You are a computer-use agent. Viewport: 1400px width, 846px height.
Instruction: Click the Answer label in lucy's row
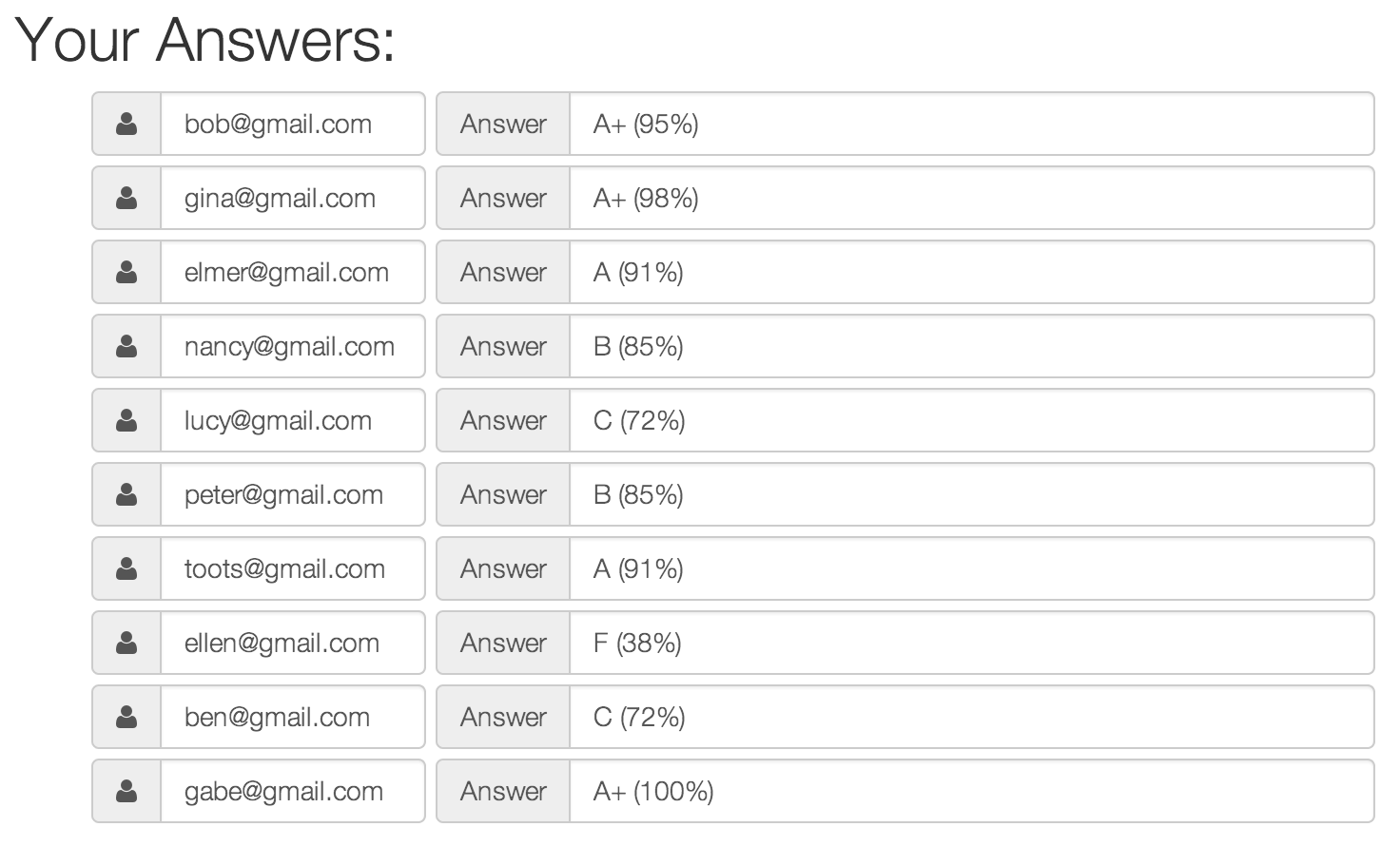(x=503, y=420)
